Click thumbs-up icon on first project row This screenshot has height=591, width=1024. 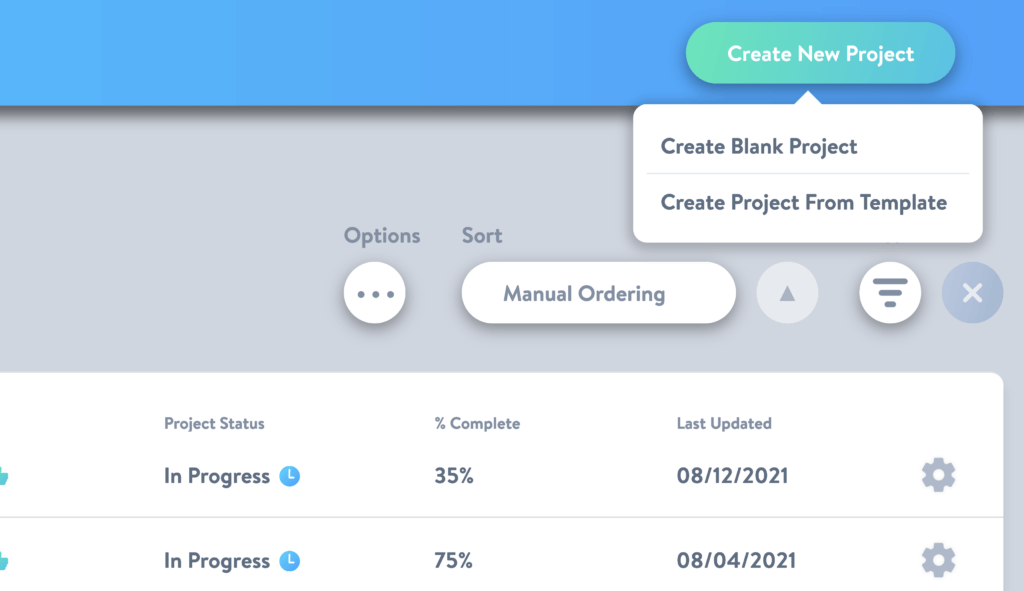pyautogui.click(x=3, y=476)
